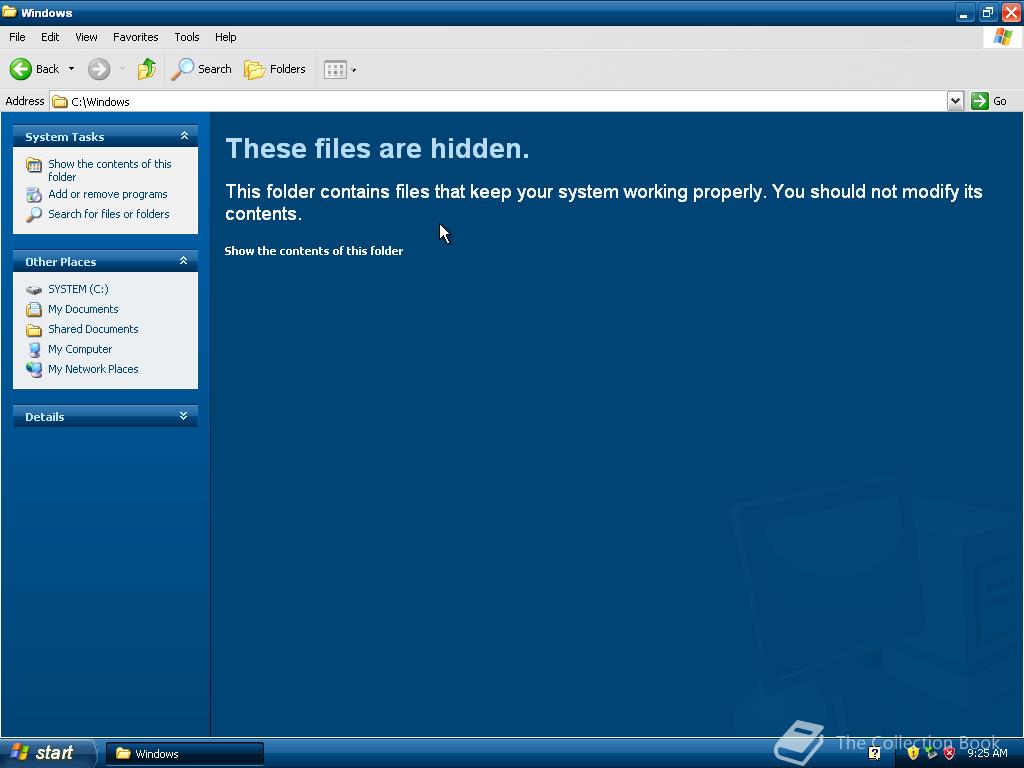This screenshot has height=768, width=1024.
Task: Click the Windows taskbar button
Action: point(185,754)
